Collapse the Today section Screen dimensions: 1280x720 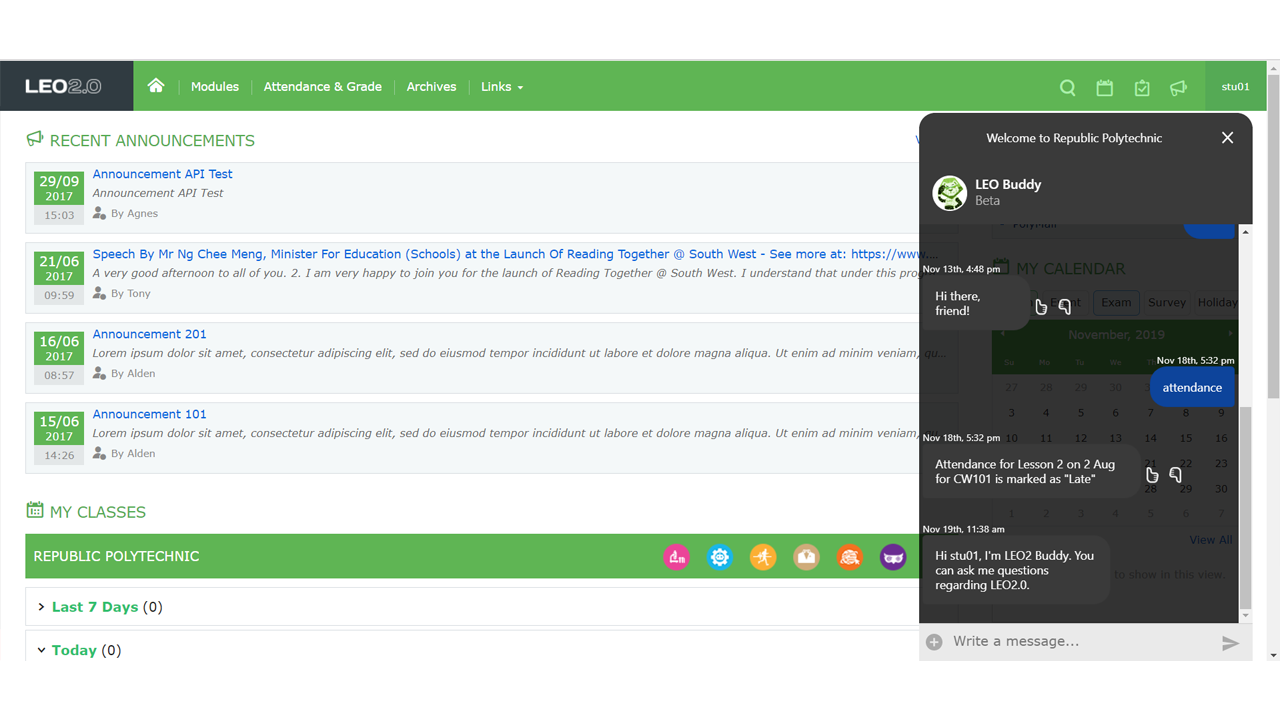[x=73, y=650]
